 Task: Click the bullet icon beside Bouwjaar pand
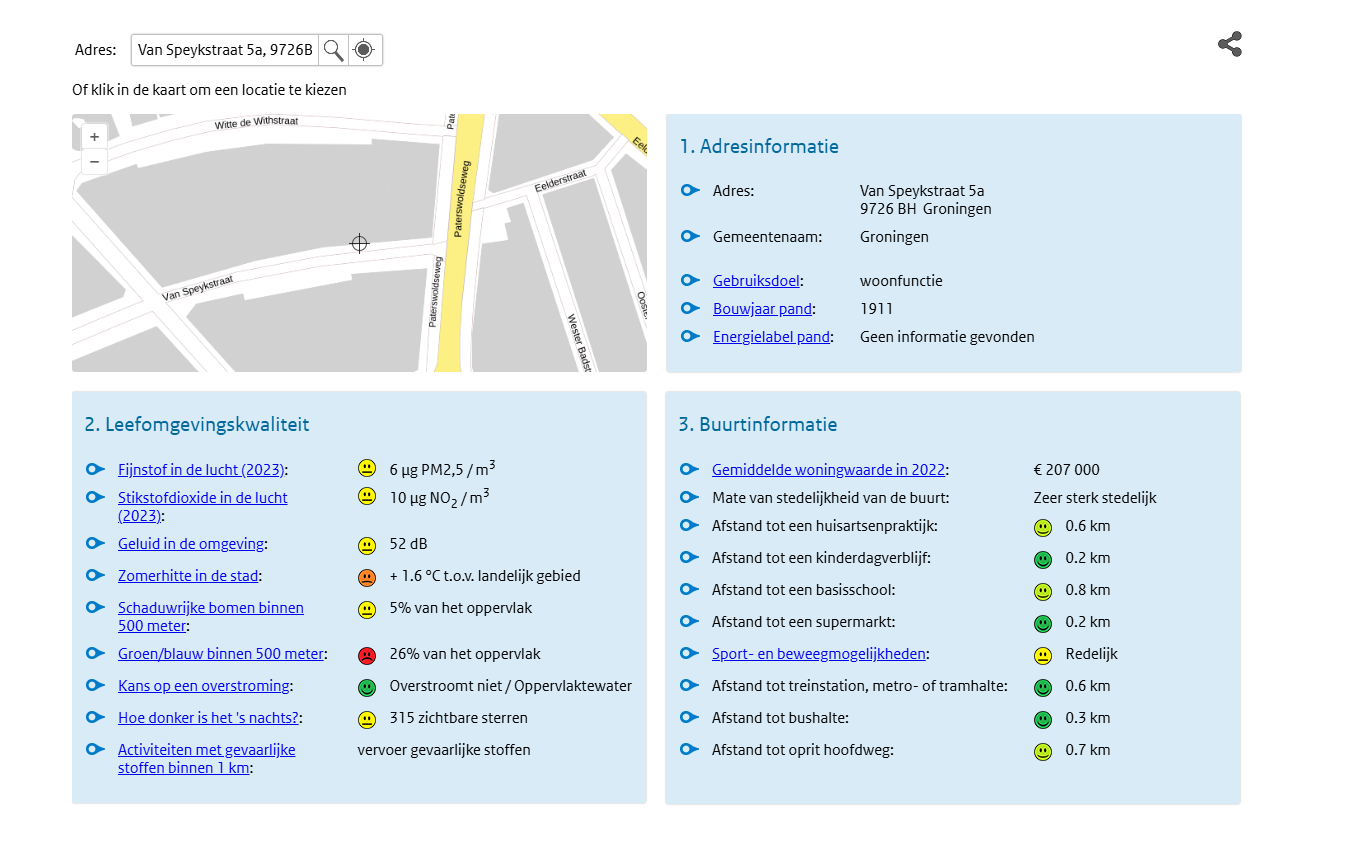pos(690,309)
